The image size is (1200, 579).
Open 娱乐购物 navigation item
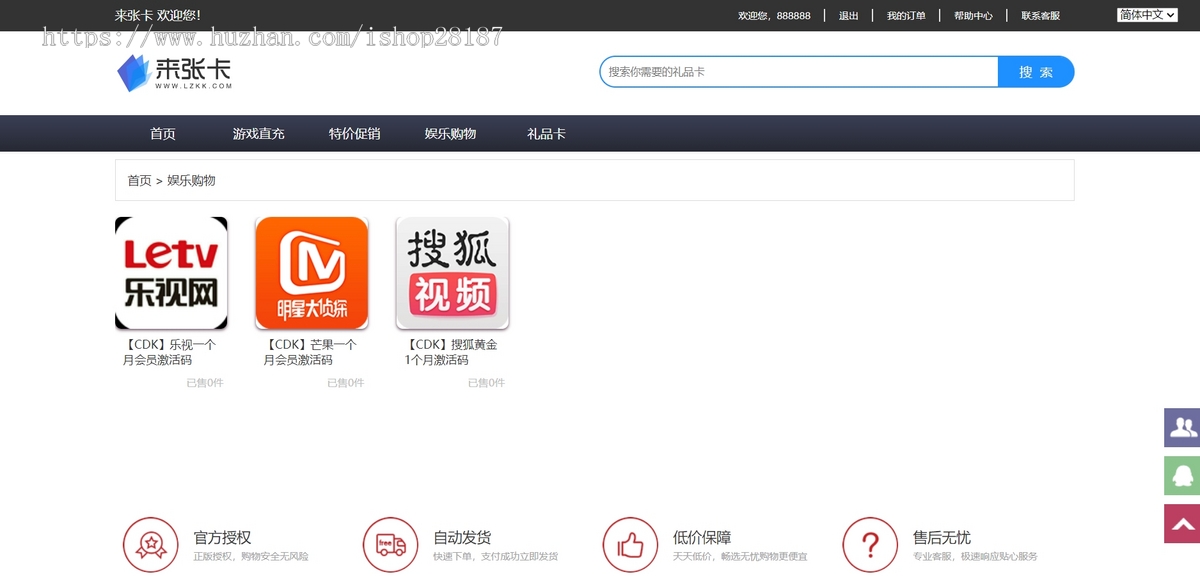pyautogui.click(x=451, y=134)
